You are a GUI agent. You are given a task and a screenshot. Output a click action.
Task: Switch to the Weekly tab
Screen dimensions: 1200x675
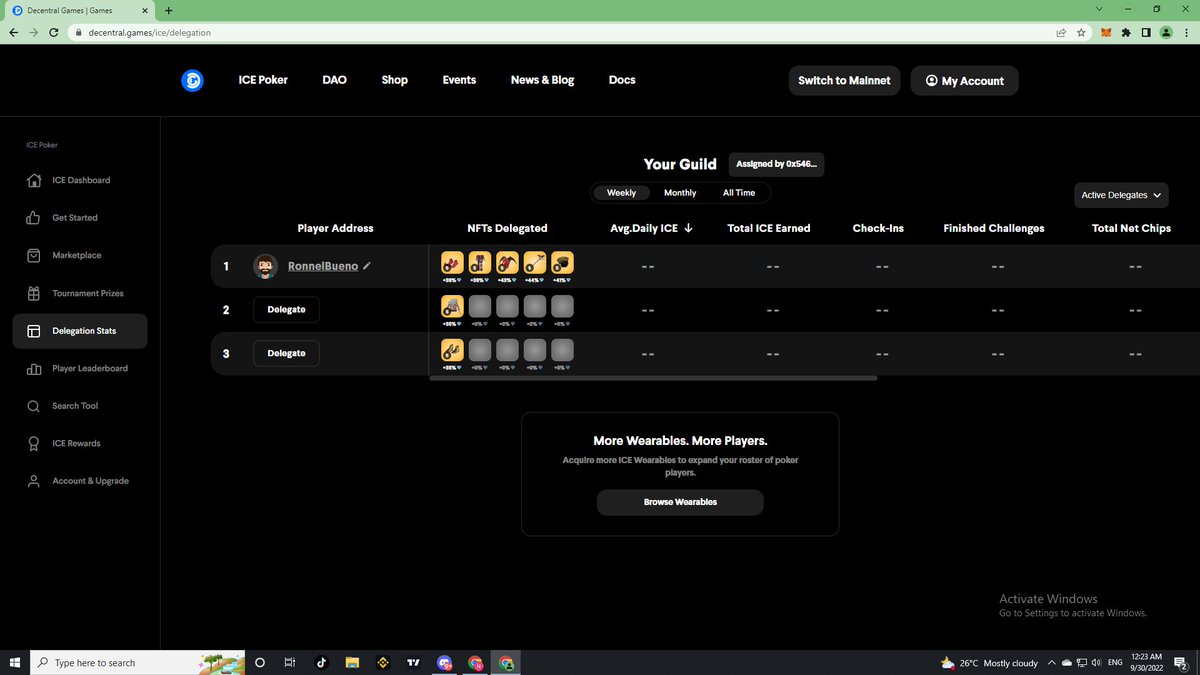(x=621, y=193)
